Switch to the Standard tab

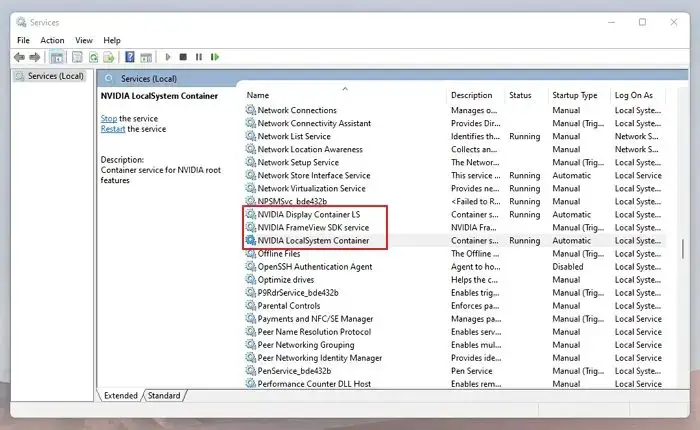click(x=164, y=396)
